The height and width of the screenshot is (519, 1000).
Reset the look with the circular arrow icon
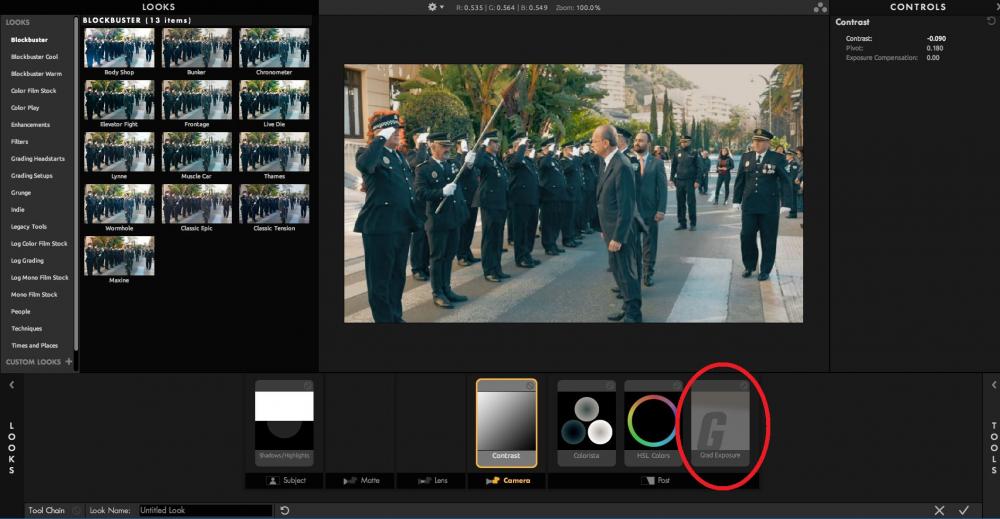(285, 510)
